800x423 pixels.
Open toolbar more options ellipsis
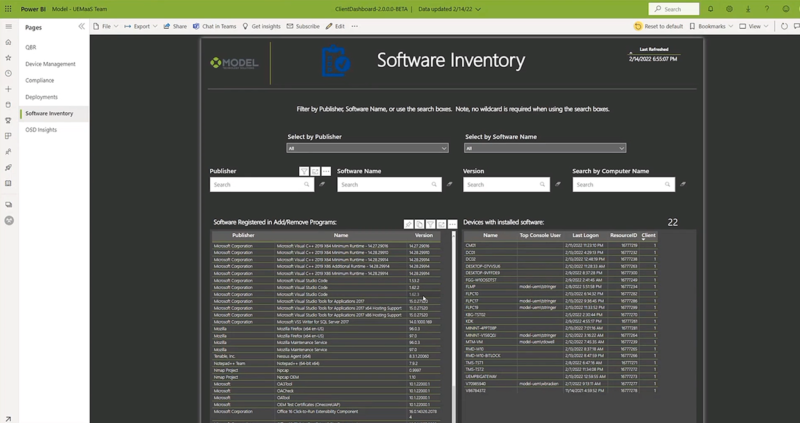(x=355, y=26)
